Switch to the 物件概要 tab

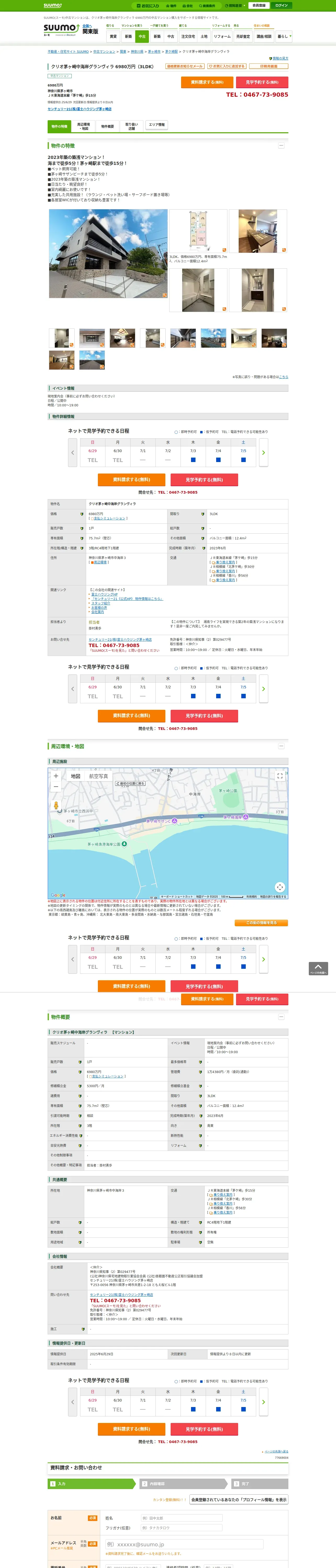(x=107, y=126)
